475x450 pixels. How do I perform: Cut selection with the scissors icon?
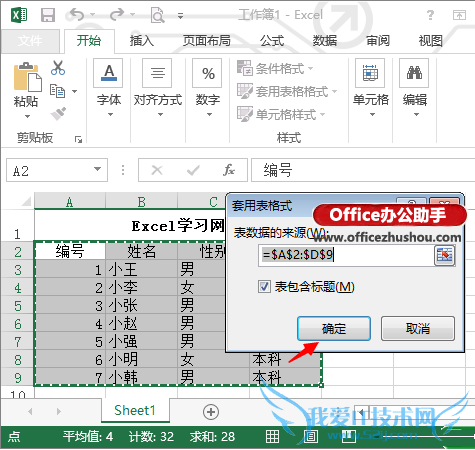(x=58, y=68)
